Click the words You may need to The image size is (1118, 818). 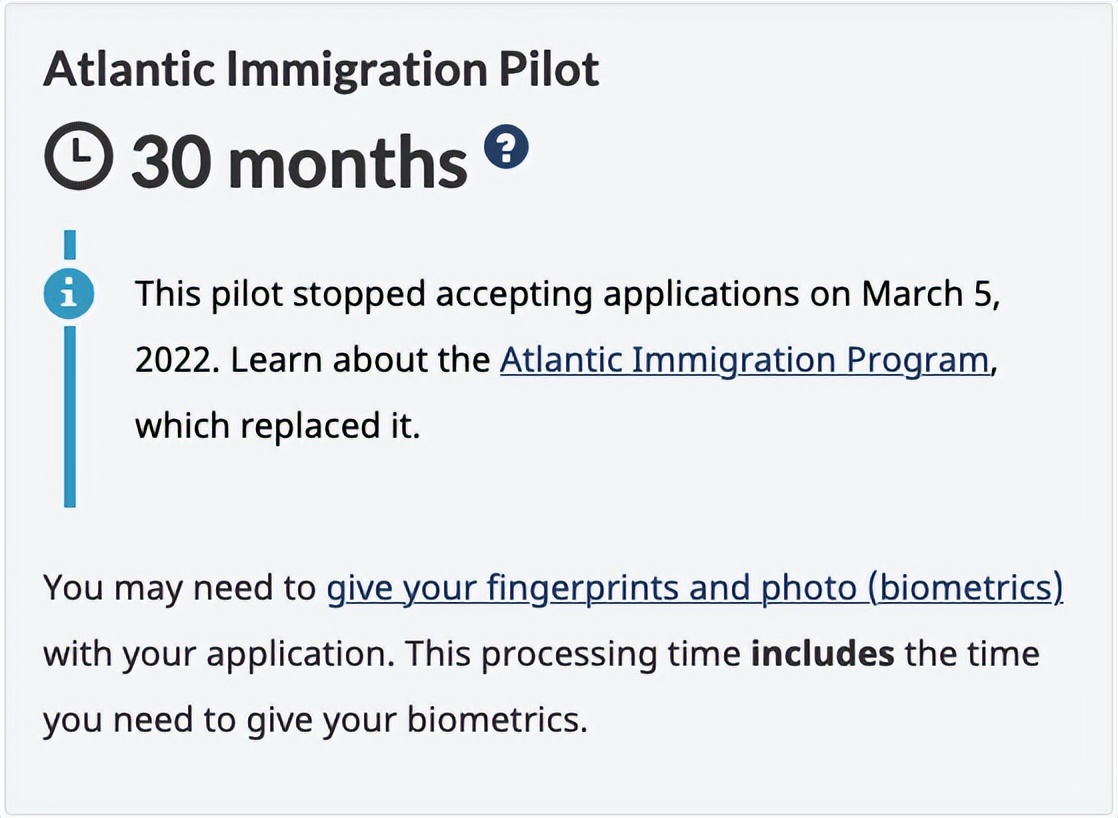point(179,588)
